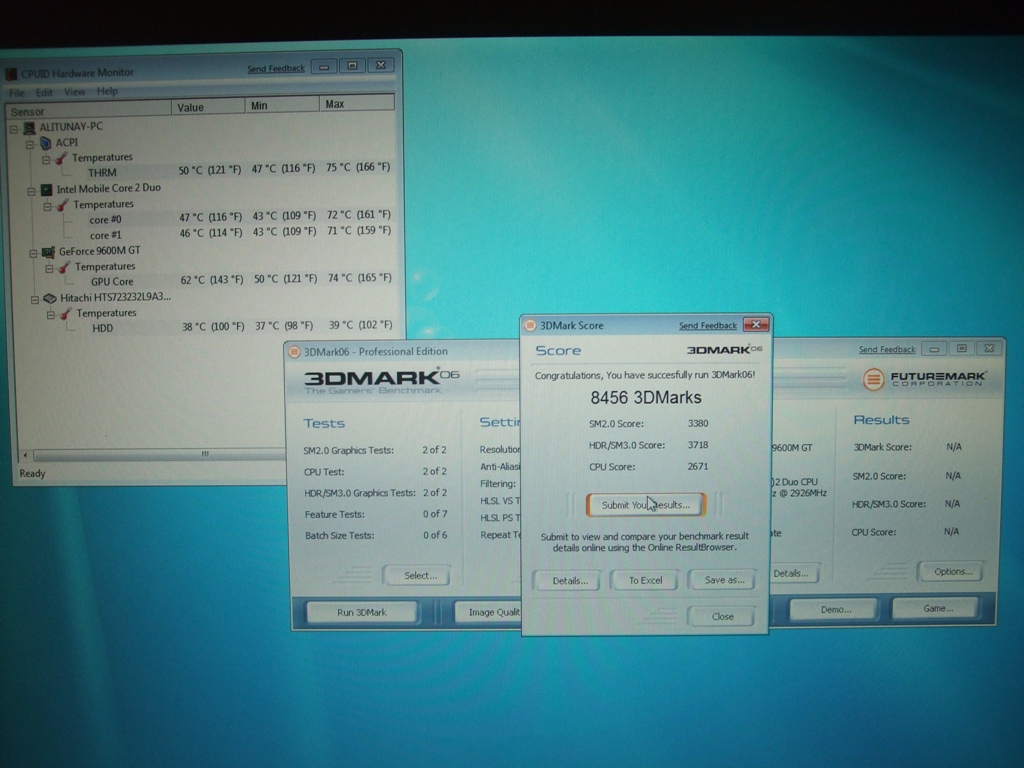The width and height of the screenshot is (1024, 768).
Task: Click the "8456 3DMarks" score text
Action: coord(646,398)
